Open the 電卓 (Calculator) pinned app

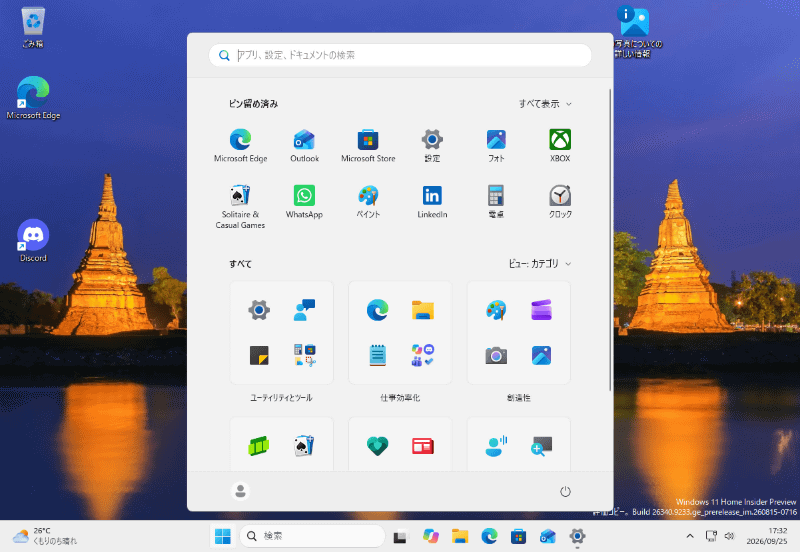(x=496, y=202)
